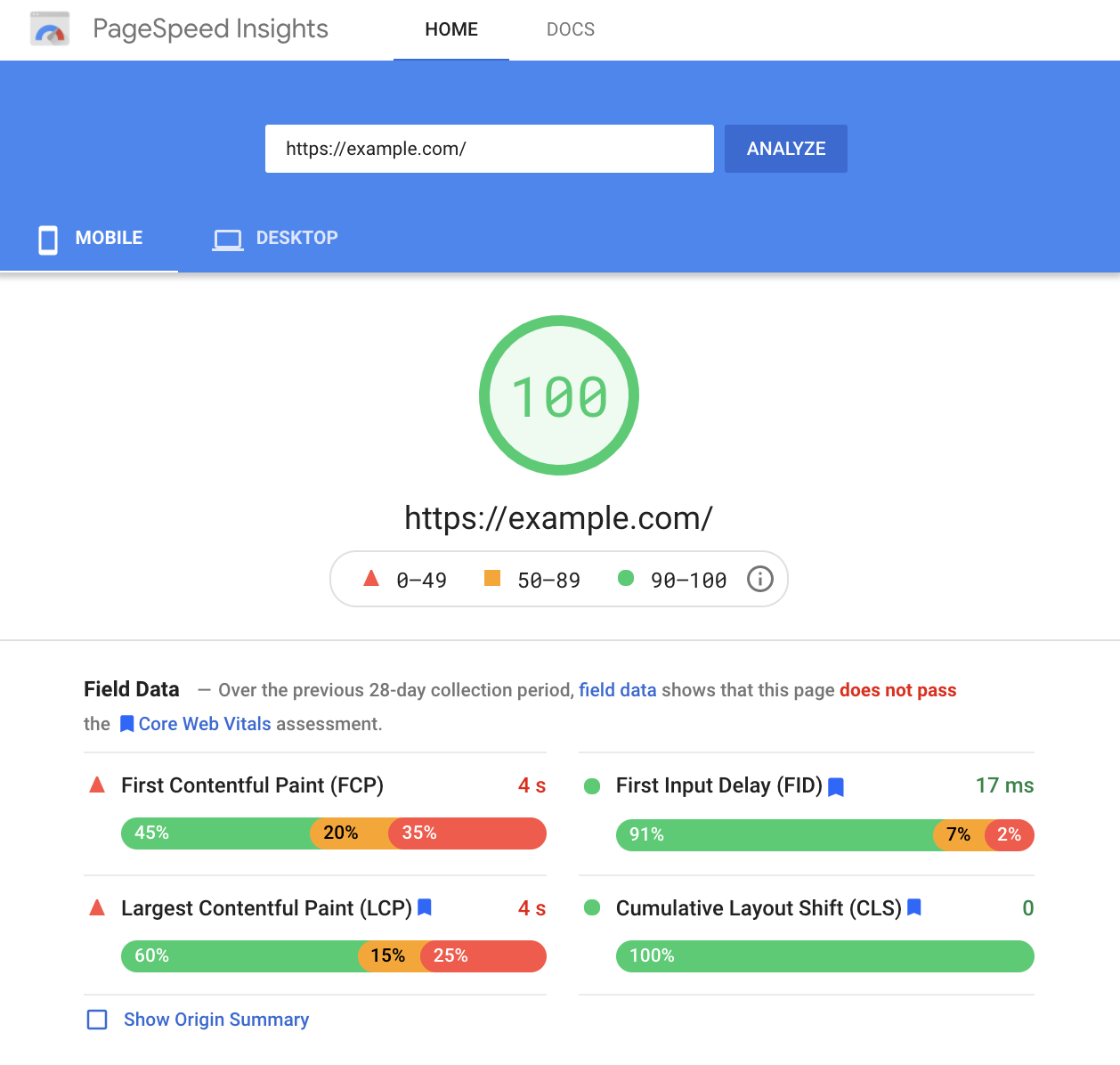Click the First Contentful Paint (FCP) label
This screenshot has width=1120, height=1065.
click(x=253, y=785)
